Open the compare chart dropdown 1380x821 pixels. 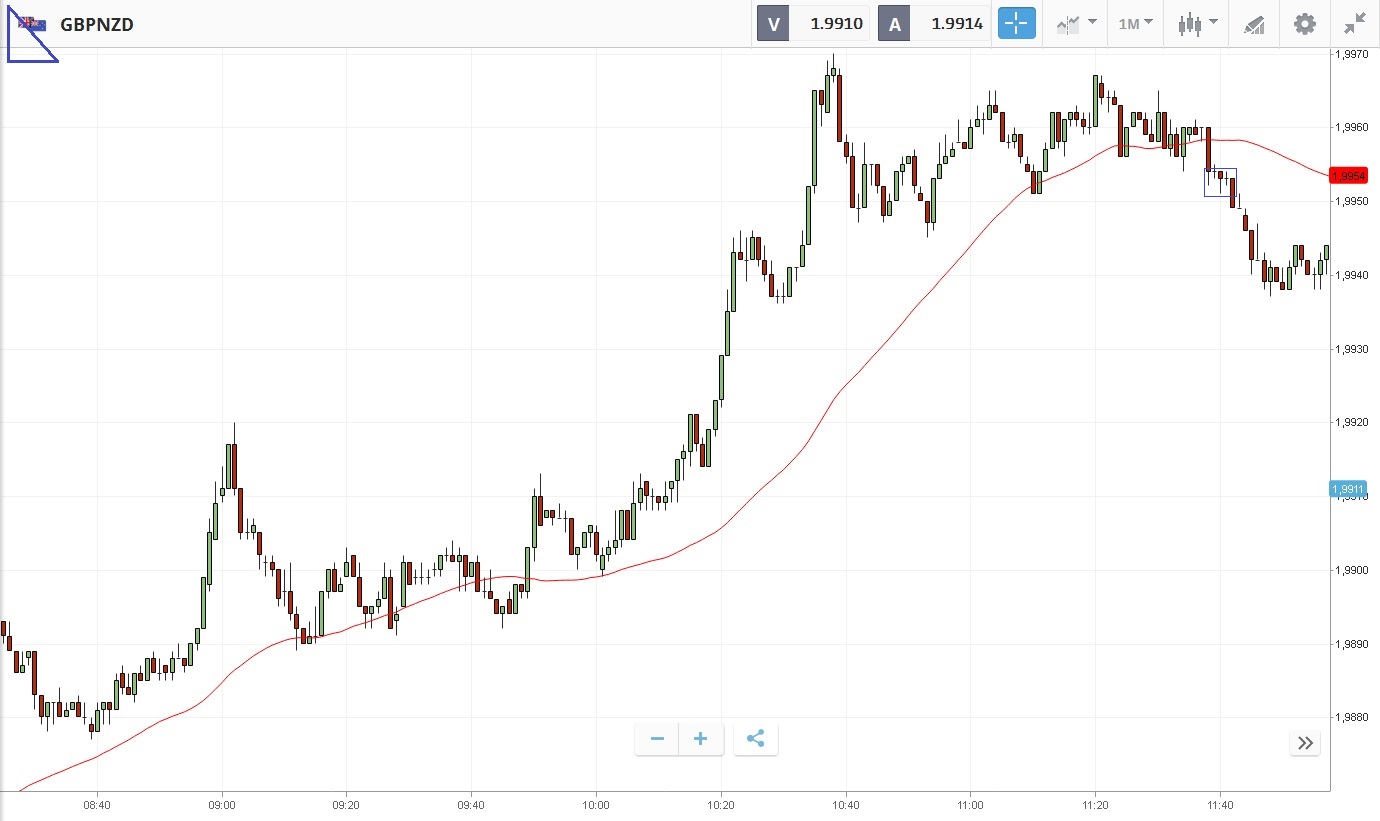[x=1076, y=24]
